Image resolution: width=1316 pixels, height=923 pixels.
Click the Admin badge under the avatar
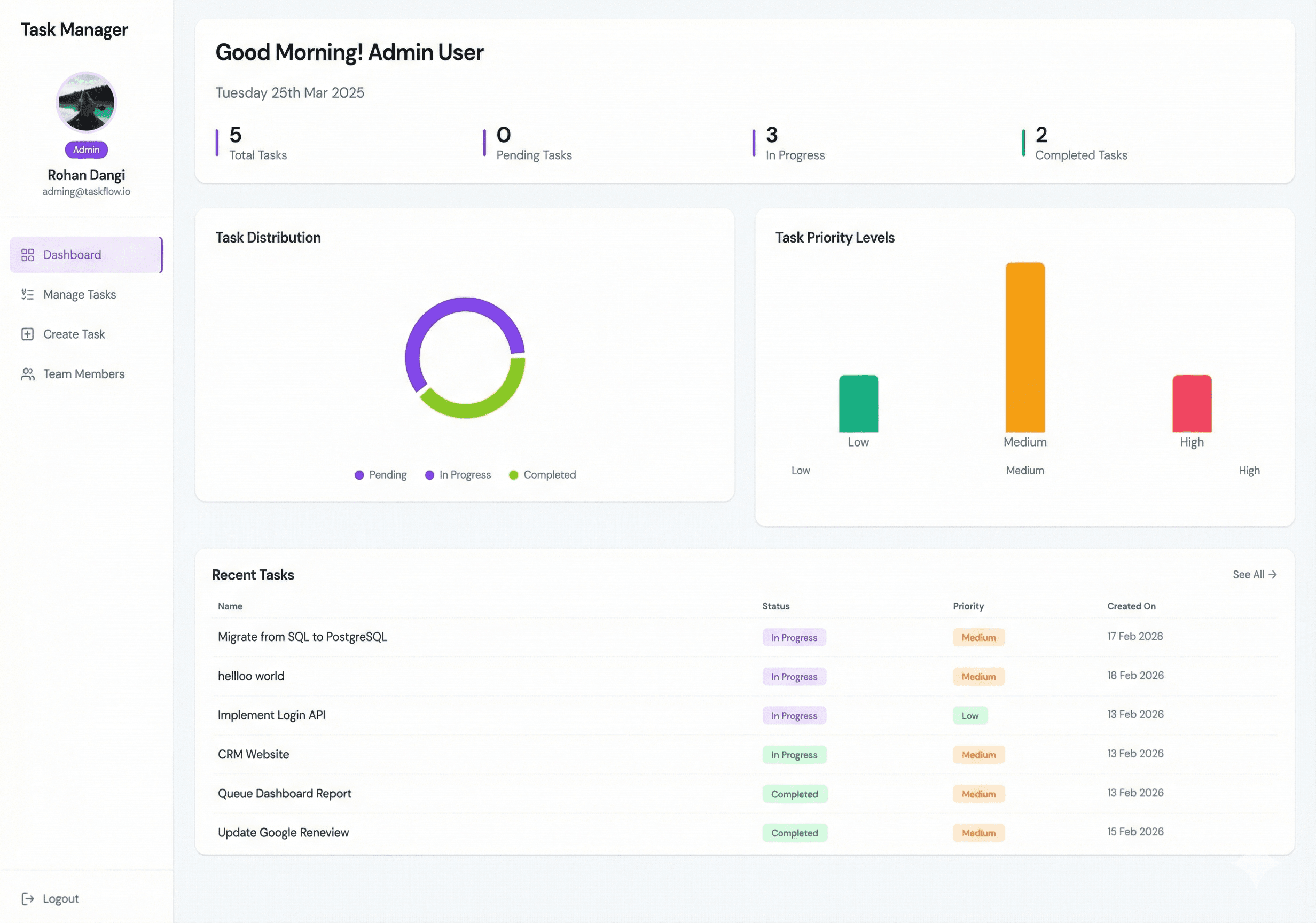pos(86,150)
